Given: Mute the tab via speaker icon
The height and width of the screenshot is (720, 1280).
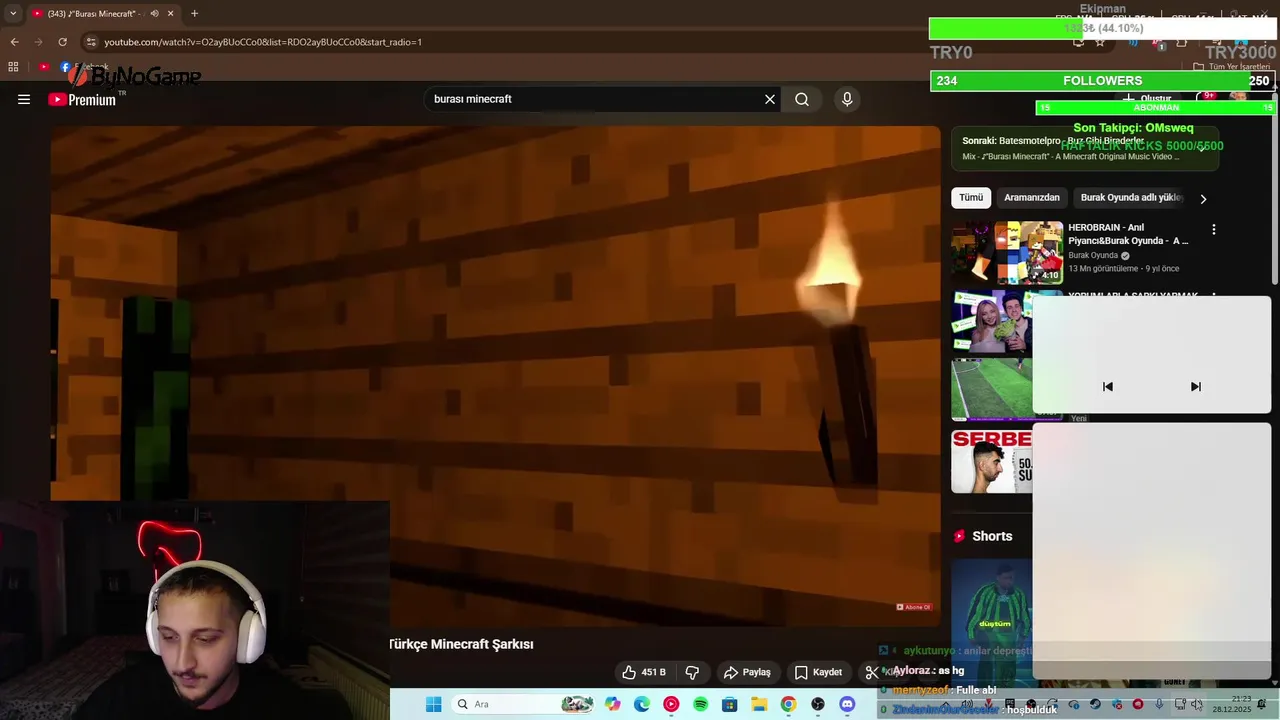Looking at the screenshot, I should 154,14.
